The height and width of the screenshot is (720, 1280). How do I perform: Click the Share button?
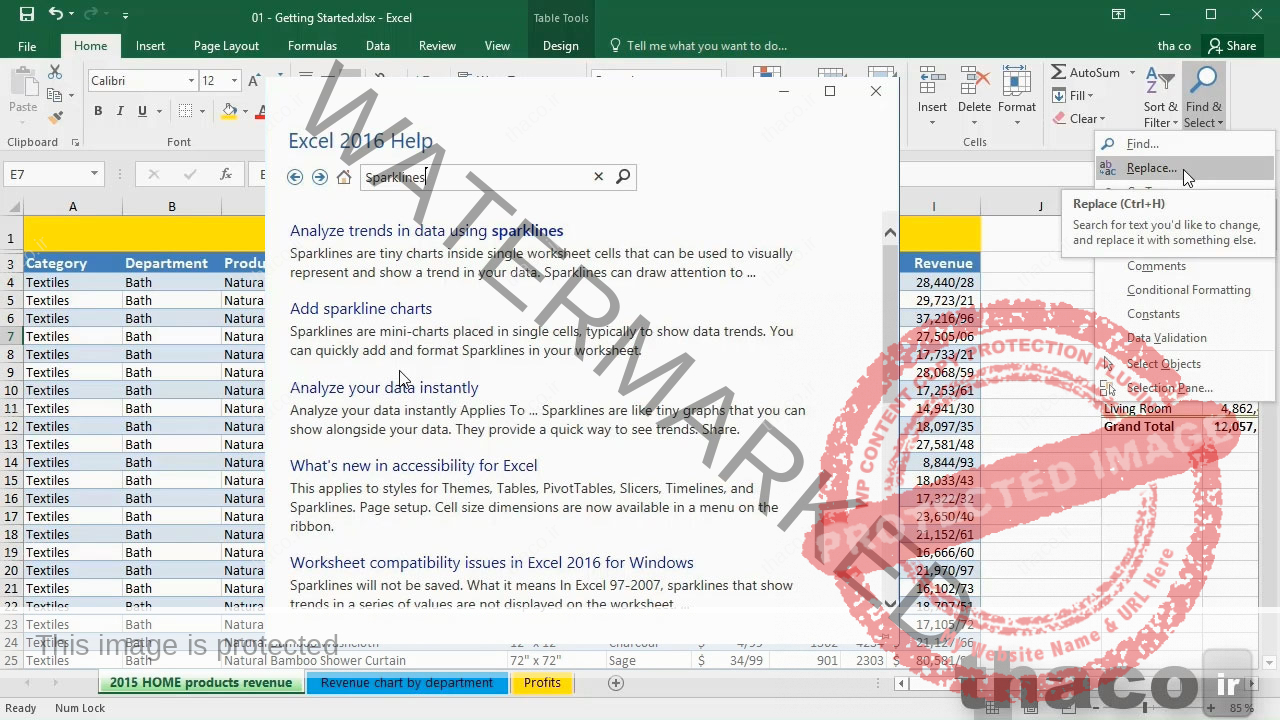(x=1231, y=46)
